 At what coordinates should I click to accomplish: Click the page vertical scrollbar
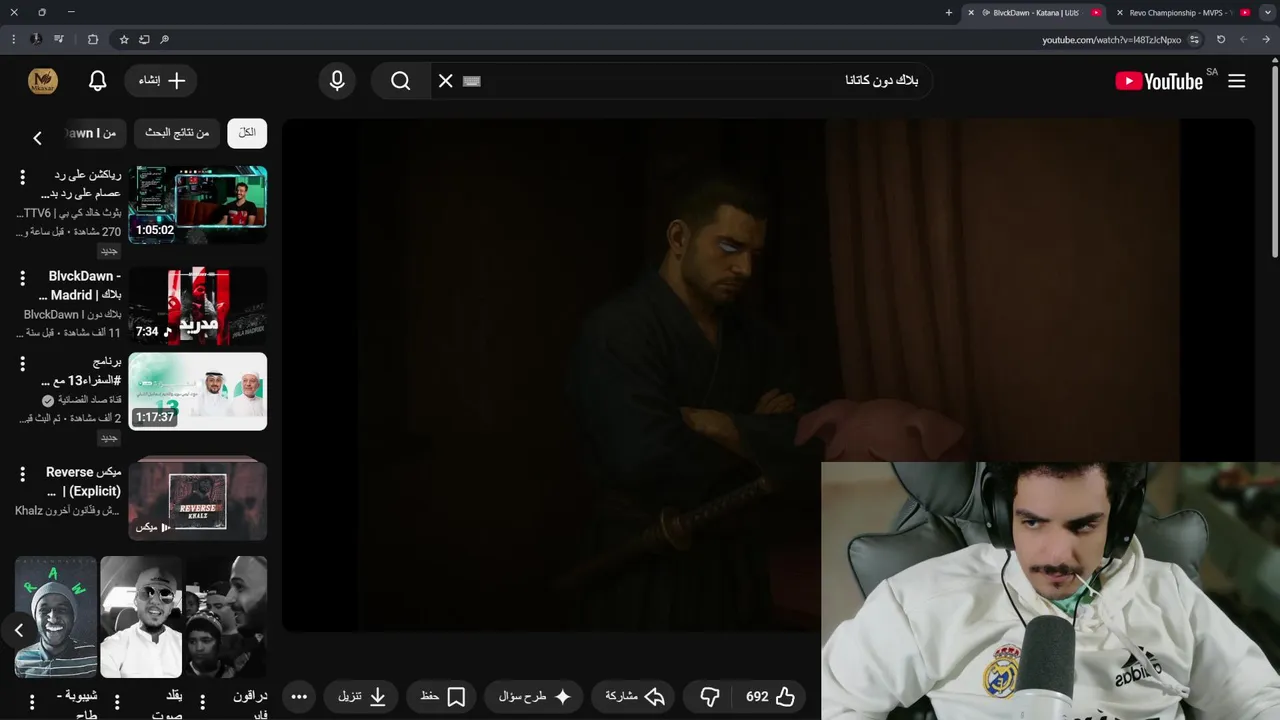point(1275,160)
